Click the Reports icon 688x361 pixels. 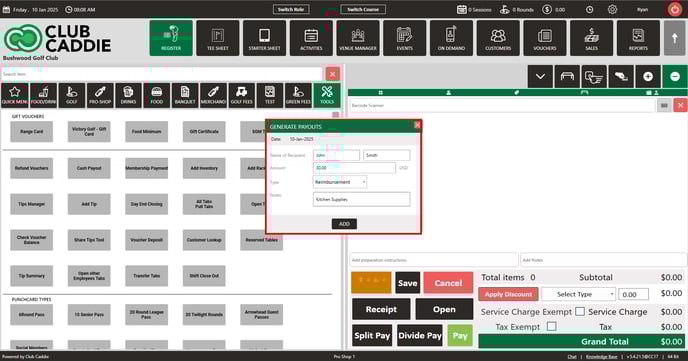point(638,38)
